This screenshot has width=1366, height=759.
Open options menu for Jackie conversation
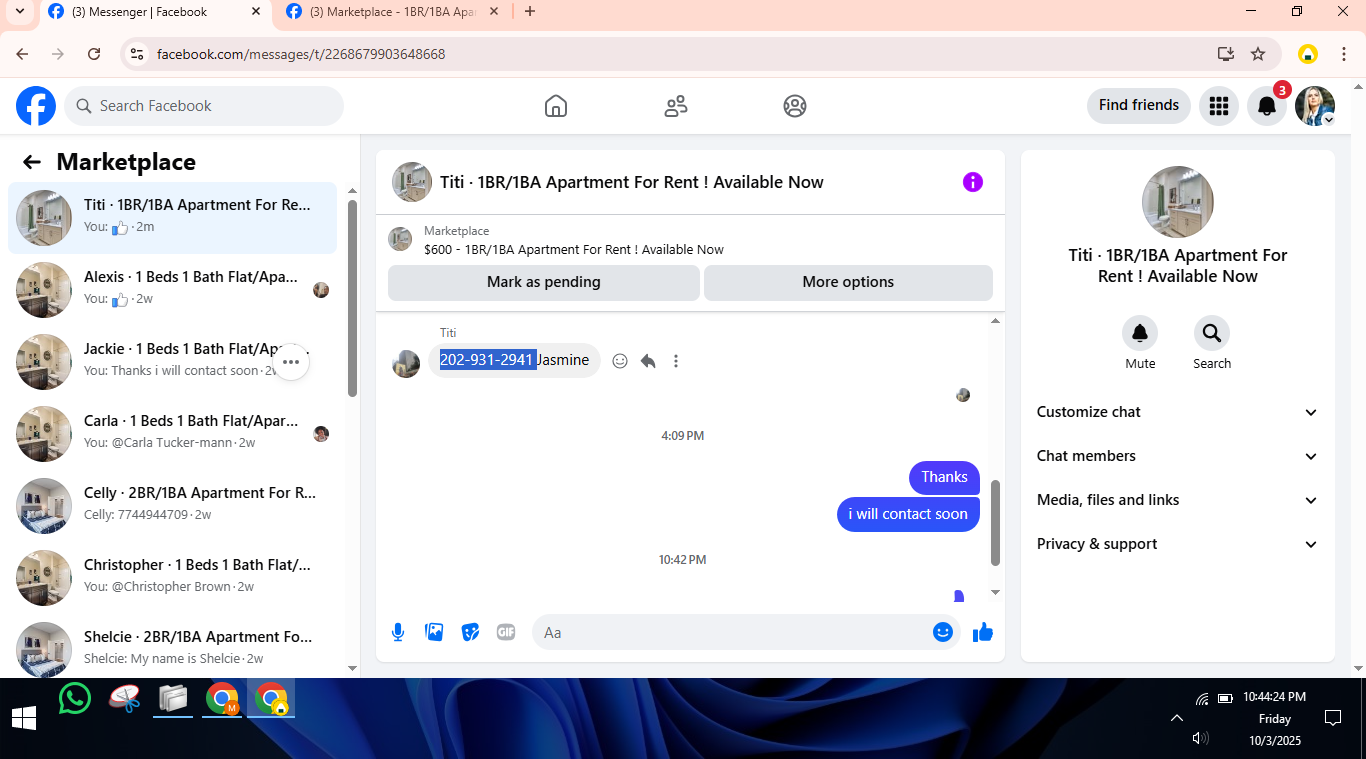point(291,362)
